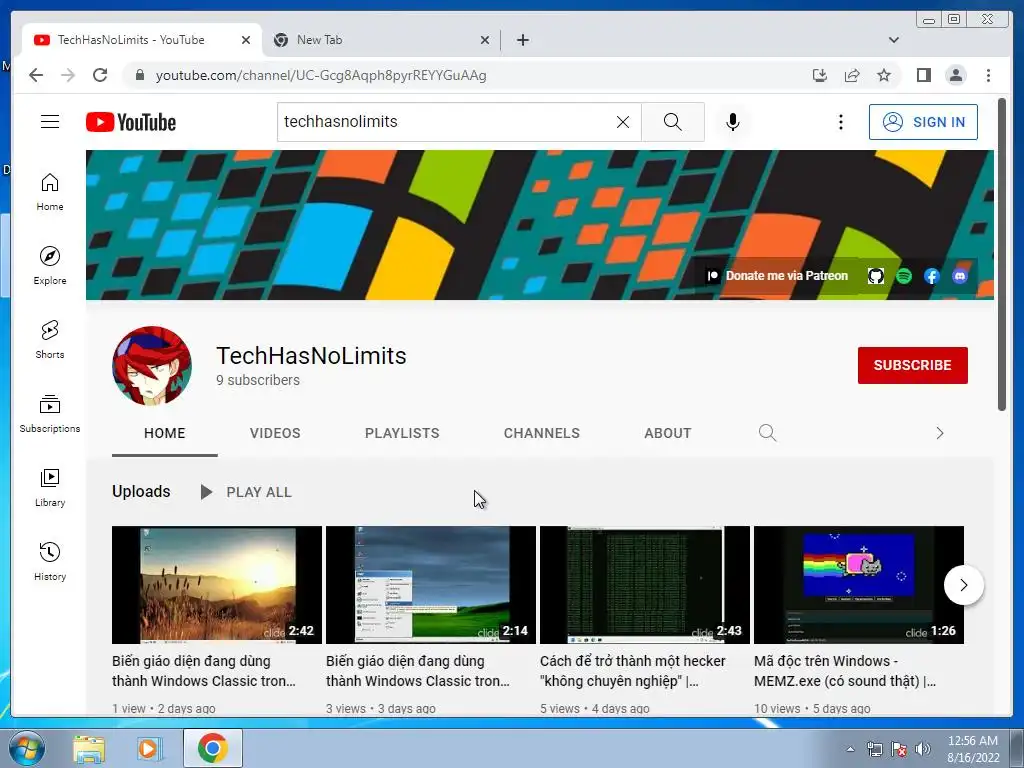Open the Discord link on channel banner
This screenshot has width=1024, height=768.
coord(960,276)
